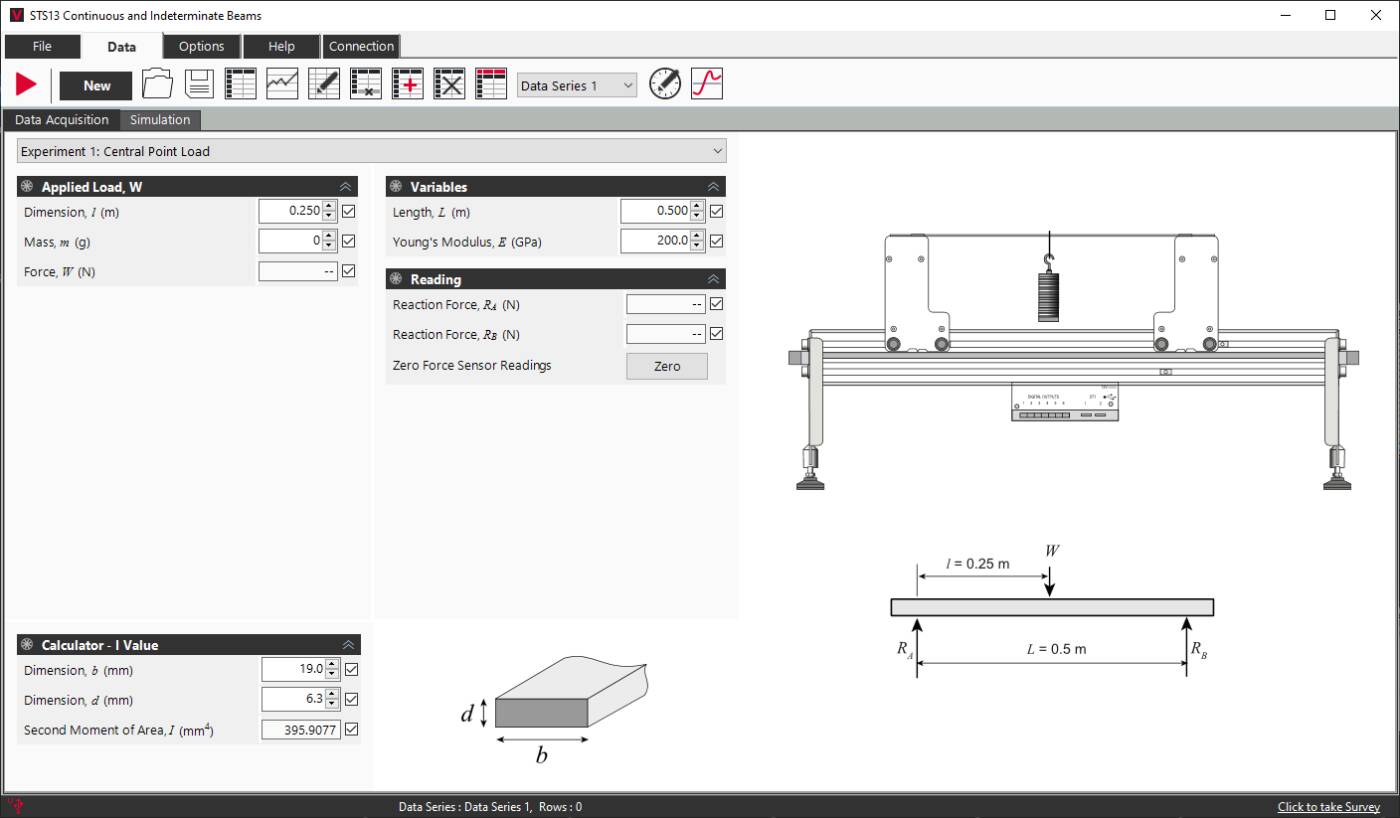Switch to the Simulation tab
This screenshot has width=1400, height=818.
pos(160,119)
